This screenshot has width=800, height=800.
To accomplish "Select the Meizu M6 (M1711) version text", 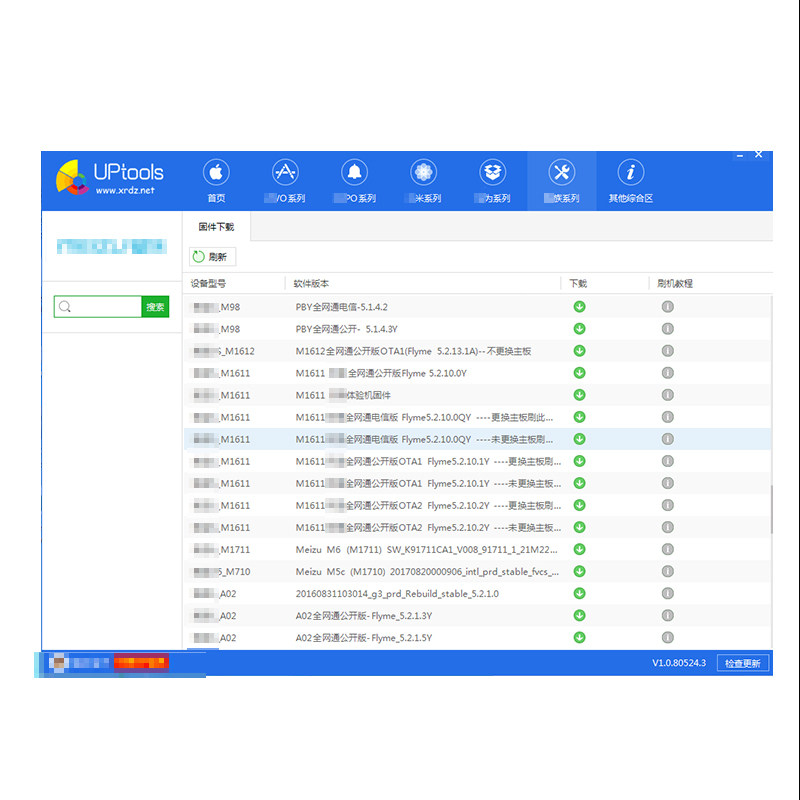I will tap(427, 549).
